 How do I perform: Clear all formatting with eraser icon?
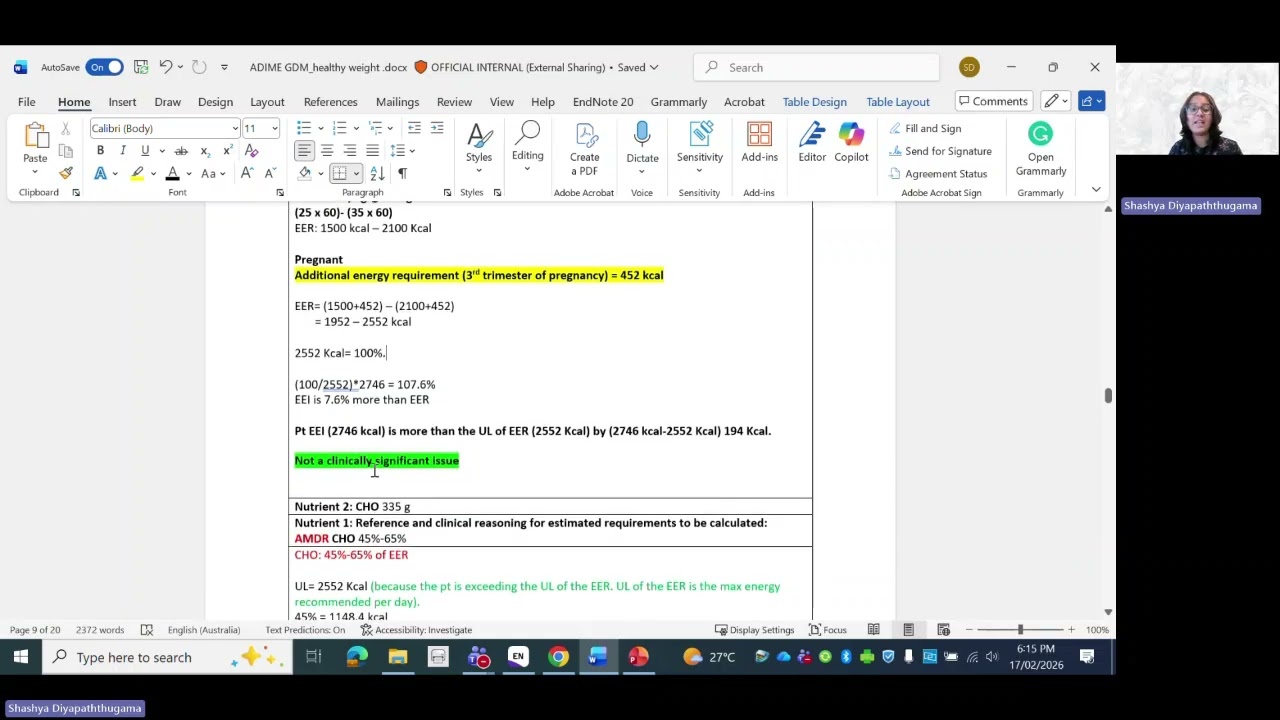pyautogui.click(x=252, y=151)
